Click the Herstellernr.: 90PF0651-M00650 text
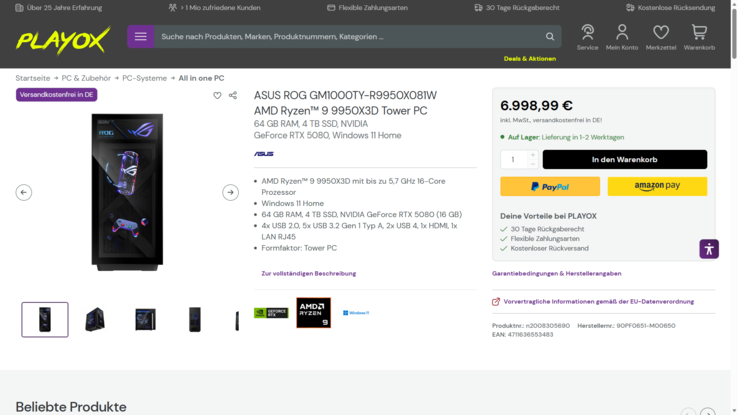The image size is (738, 415). [626, 326]
